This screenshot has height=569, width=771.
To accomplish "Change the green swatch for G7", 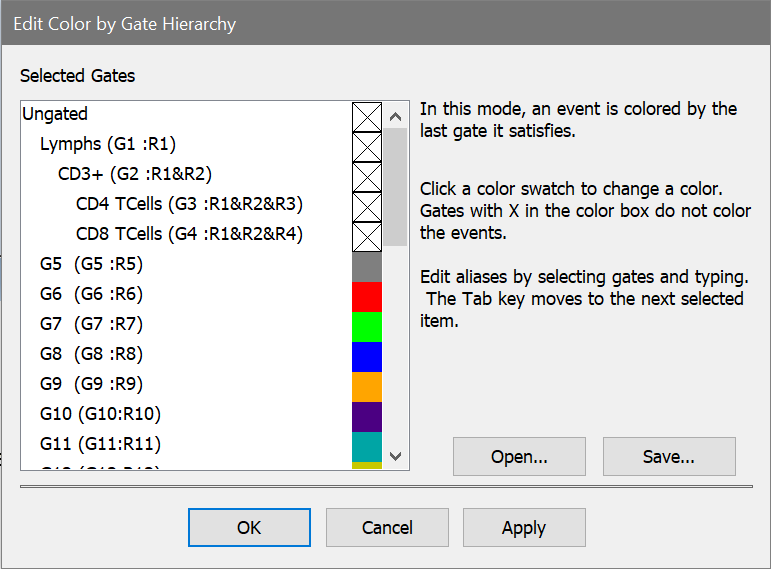I will point(367,327).
